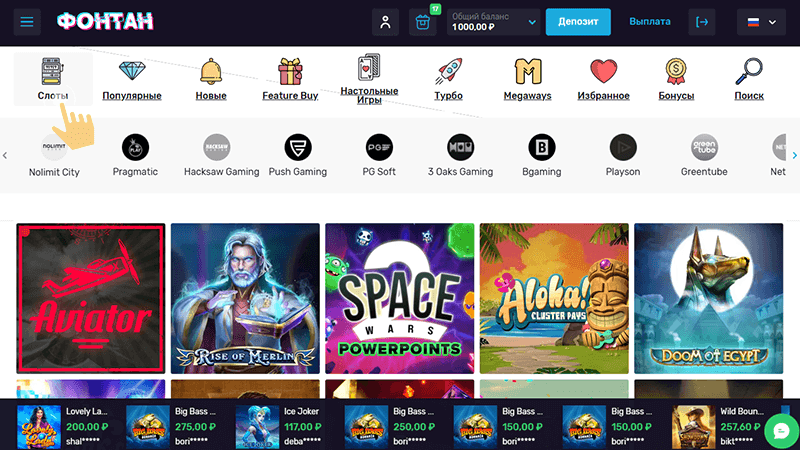Launch the Aviator game thumbnail
The height and width of the screenshot is (450, 800).
91,298
